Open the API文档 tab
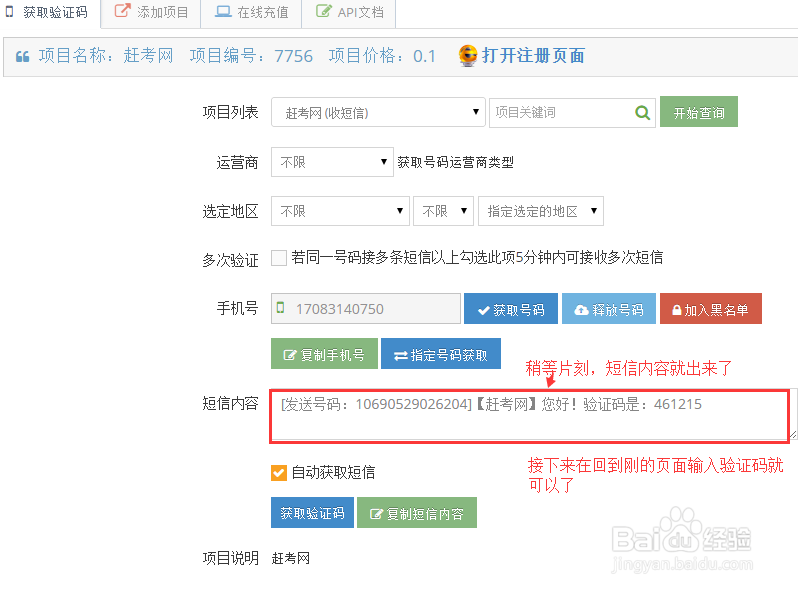 tap(349, 12)
